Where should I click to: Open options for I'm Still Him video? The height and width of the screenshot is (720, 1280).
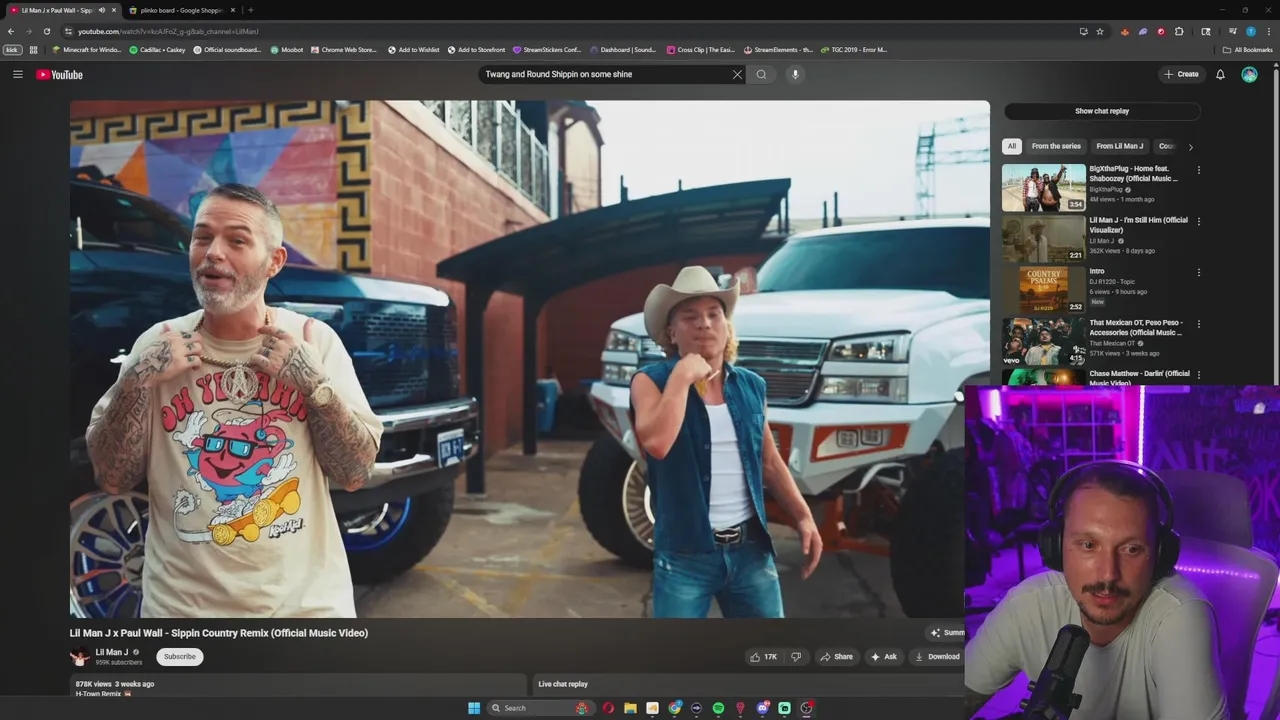(1198, 221)
